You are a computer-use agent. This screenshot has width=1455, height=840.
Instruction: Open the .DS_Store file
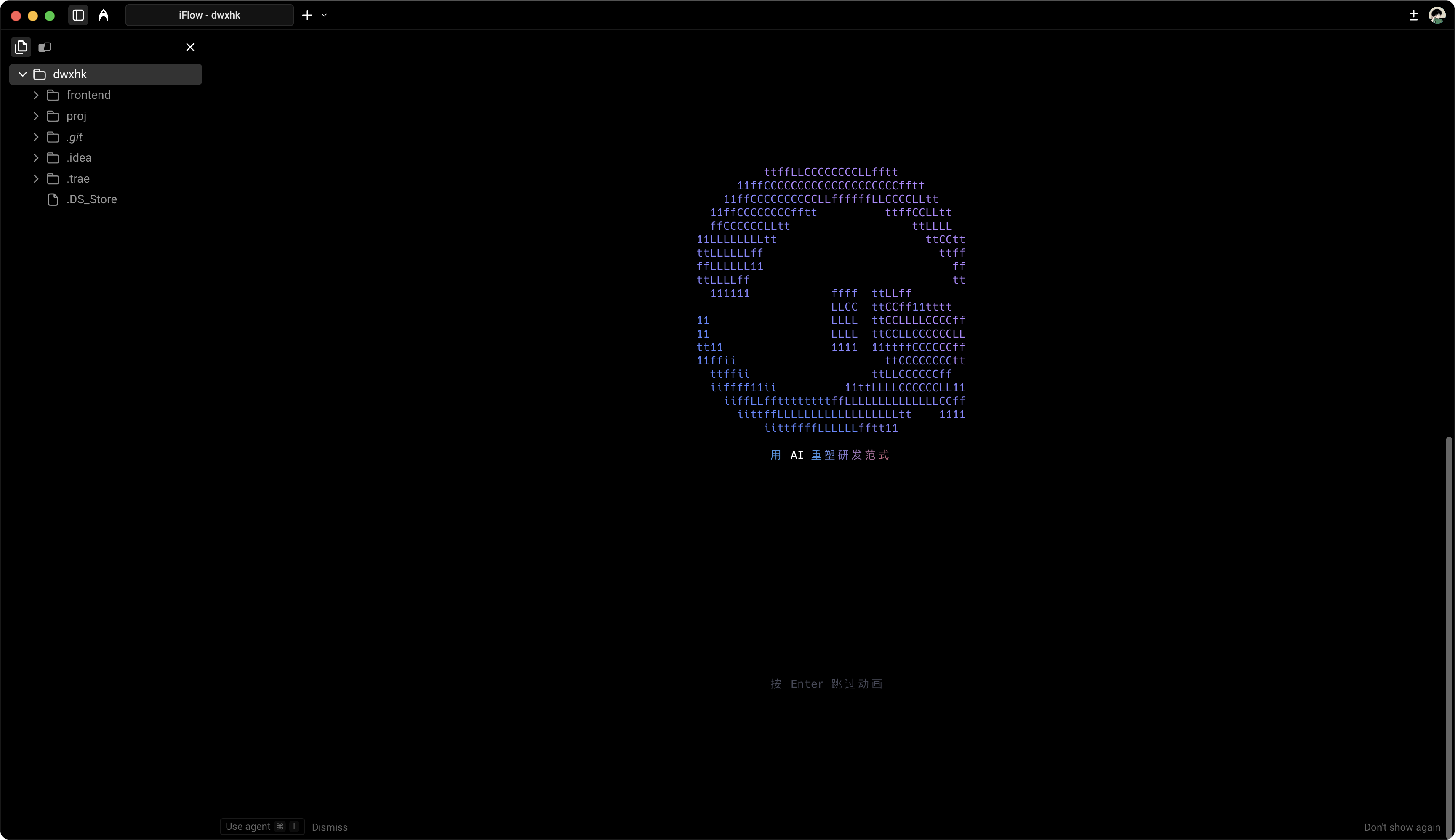[91, 199]
